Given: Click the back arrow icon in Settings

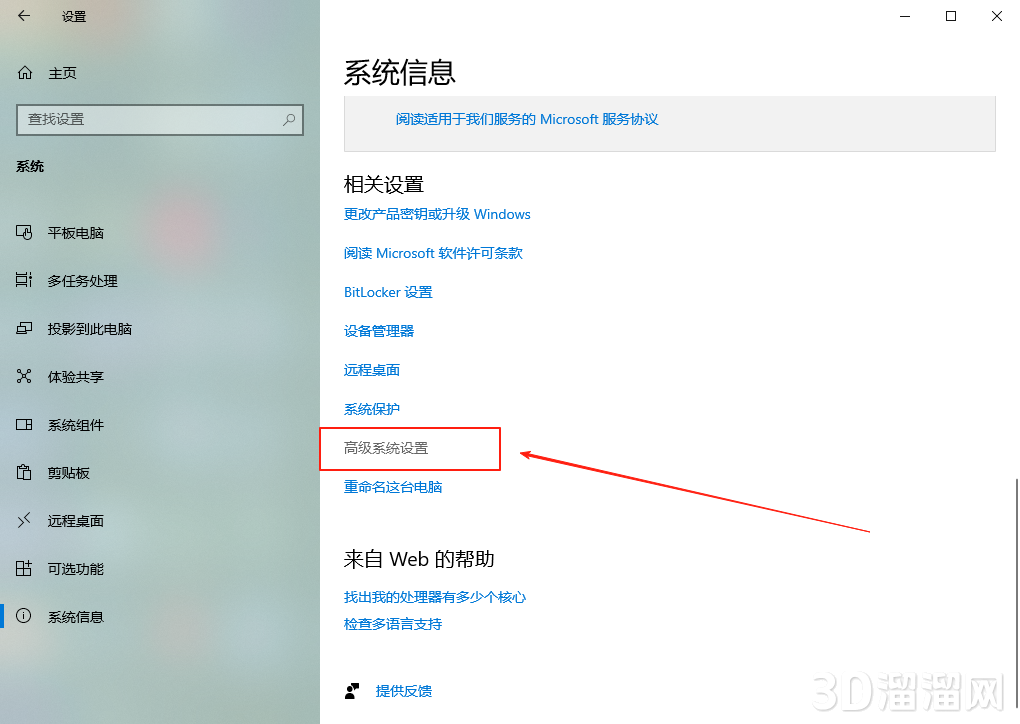Looking at the screenshot, I should coord(24,16).
